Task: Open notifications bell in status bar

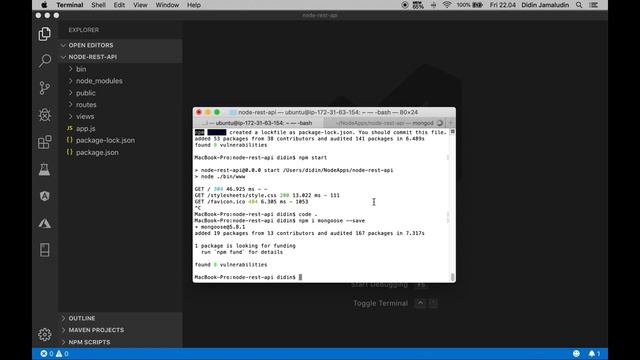Action: click(x=594, y=354)
